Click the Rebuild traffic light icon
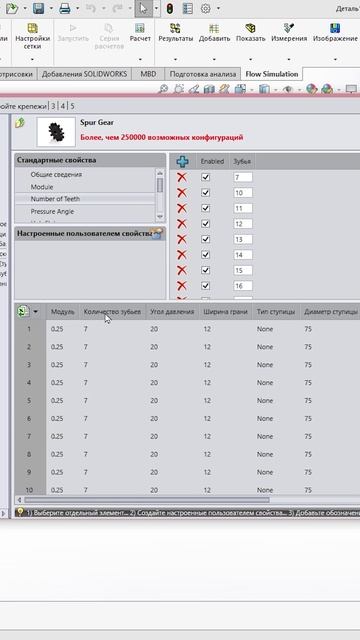 (170, 8)
